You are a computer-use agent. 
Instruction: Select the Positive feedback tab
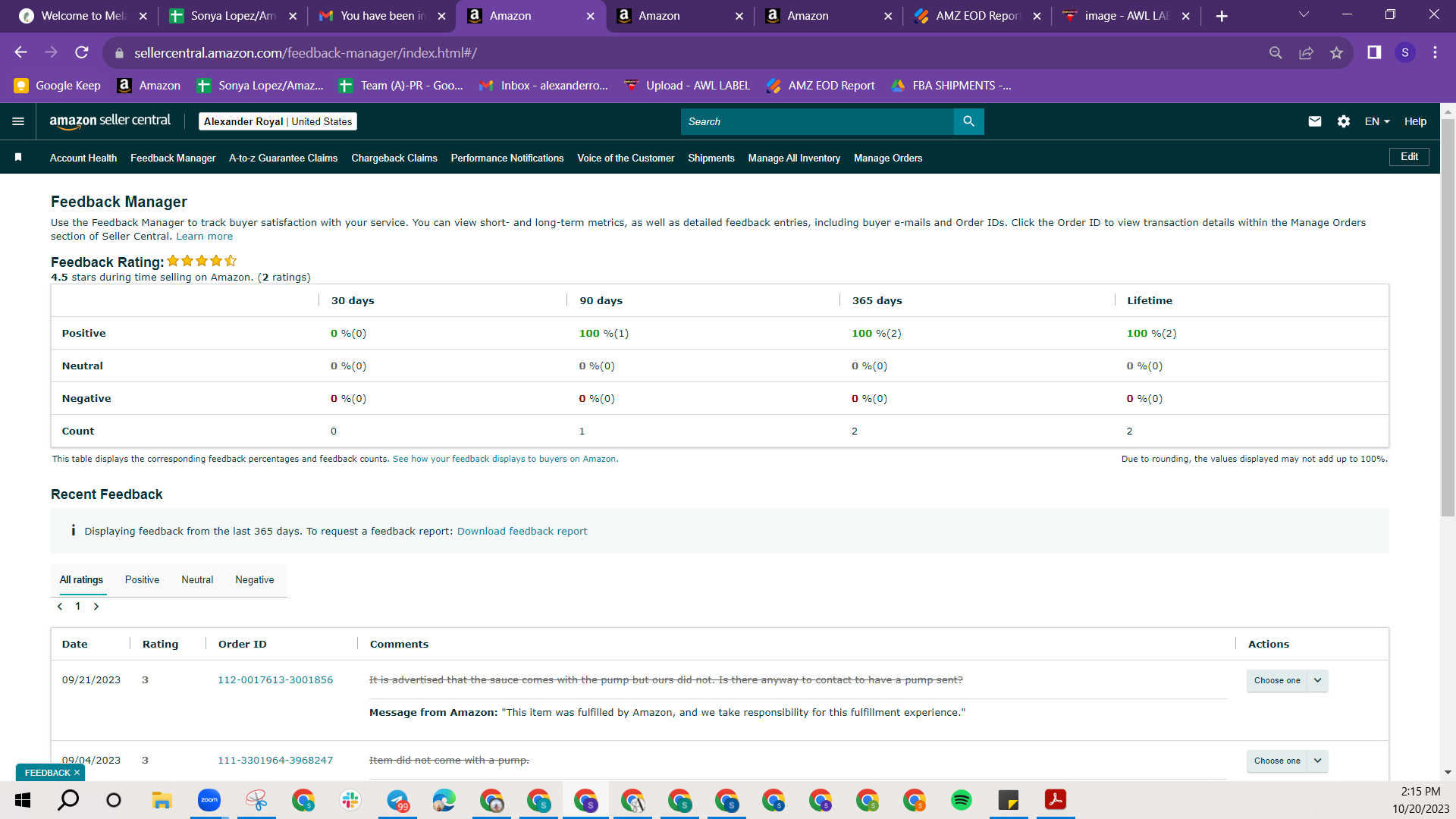coord(142,580)
